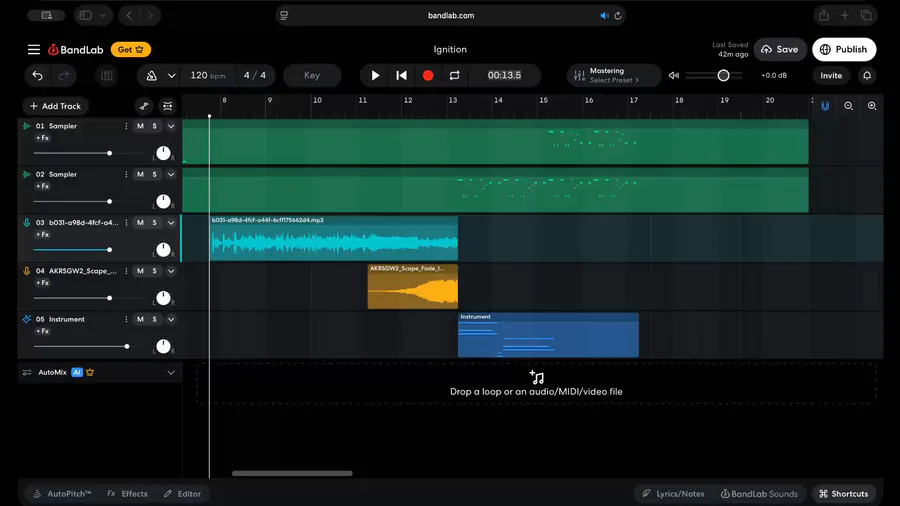
Task: Zoom out the timeline
Action: 848,106
